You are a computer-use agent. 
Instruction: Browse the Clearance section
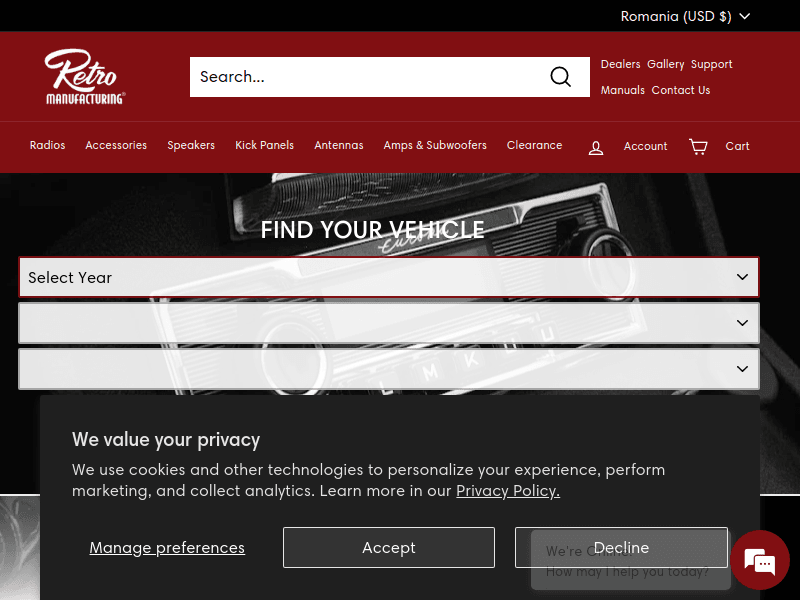coord(534,145)
